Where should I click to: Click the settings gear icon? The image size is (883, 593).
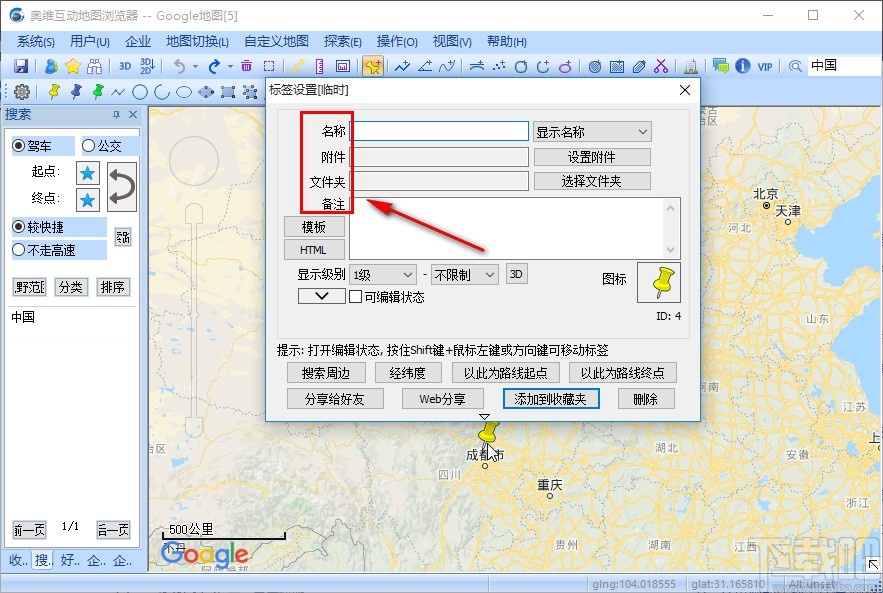[21, 91]
